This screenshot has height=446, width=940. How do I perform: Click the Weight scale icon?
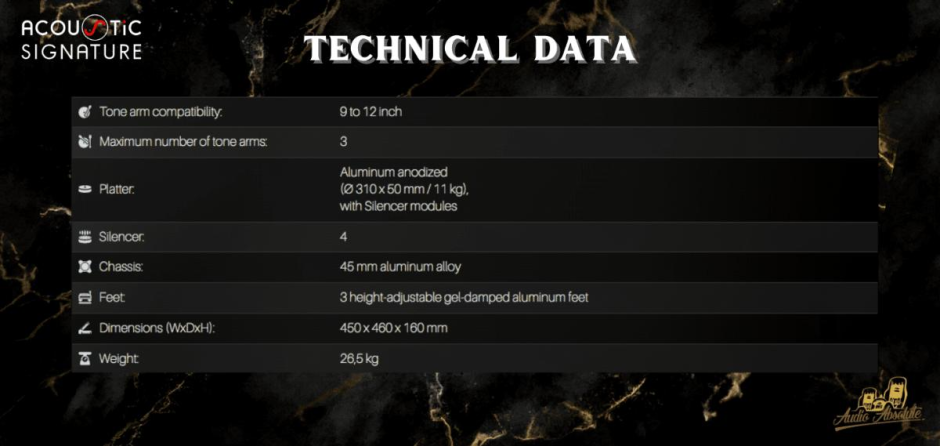(x=85, y=358)
